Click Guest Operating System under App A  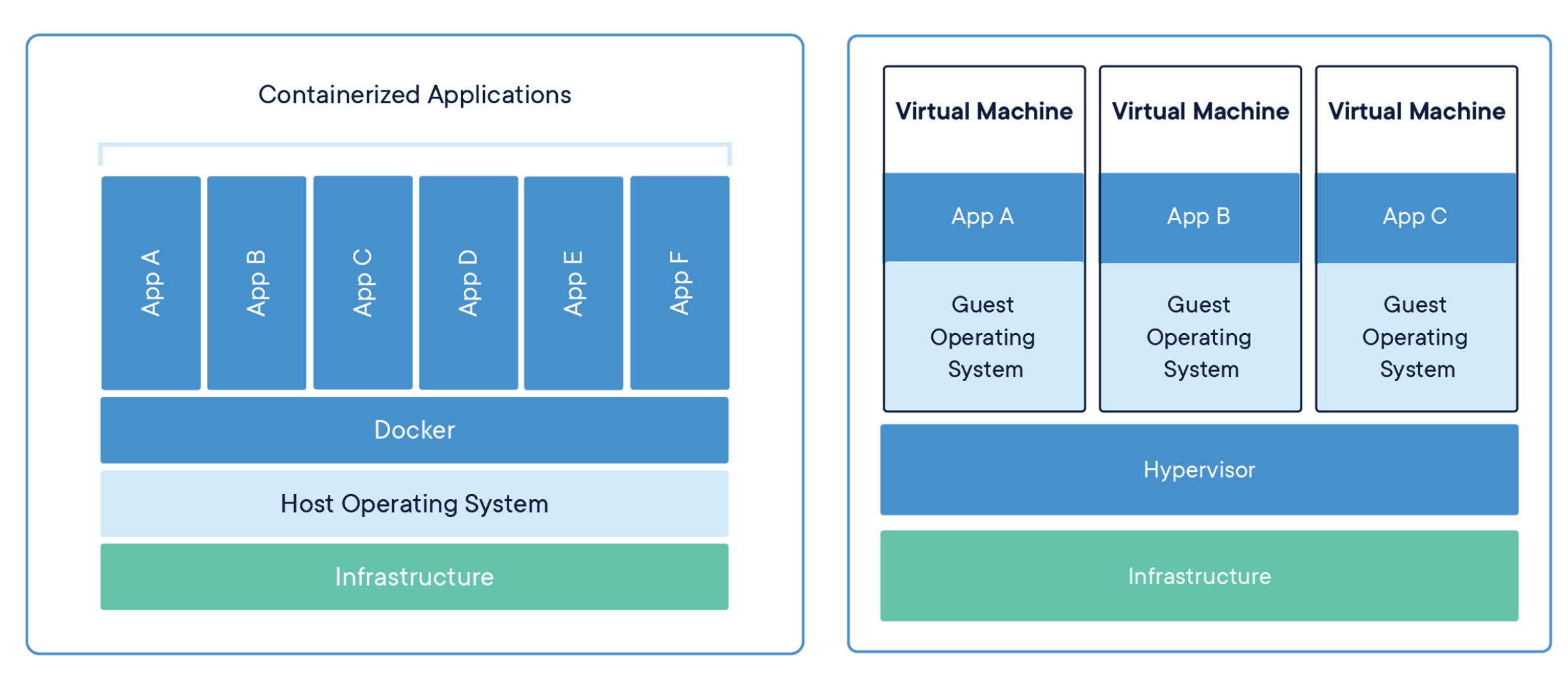pyautogui.click(x=983, y=336)
